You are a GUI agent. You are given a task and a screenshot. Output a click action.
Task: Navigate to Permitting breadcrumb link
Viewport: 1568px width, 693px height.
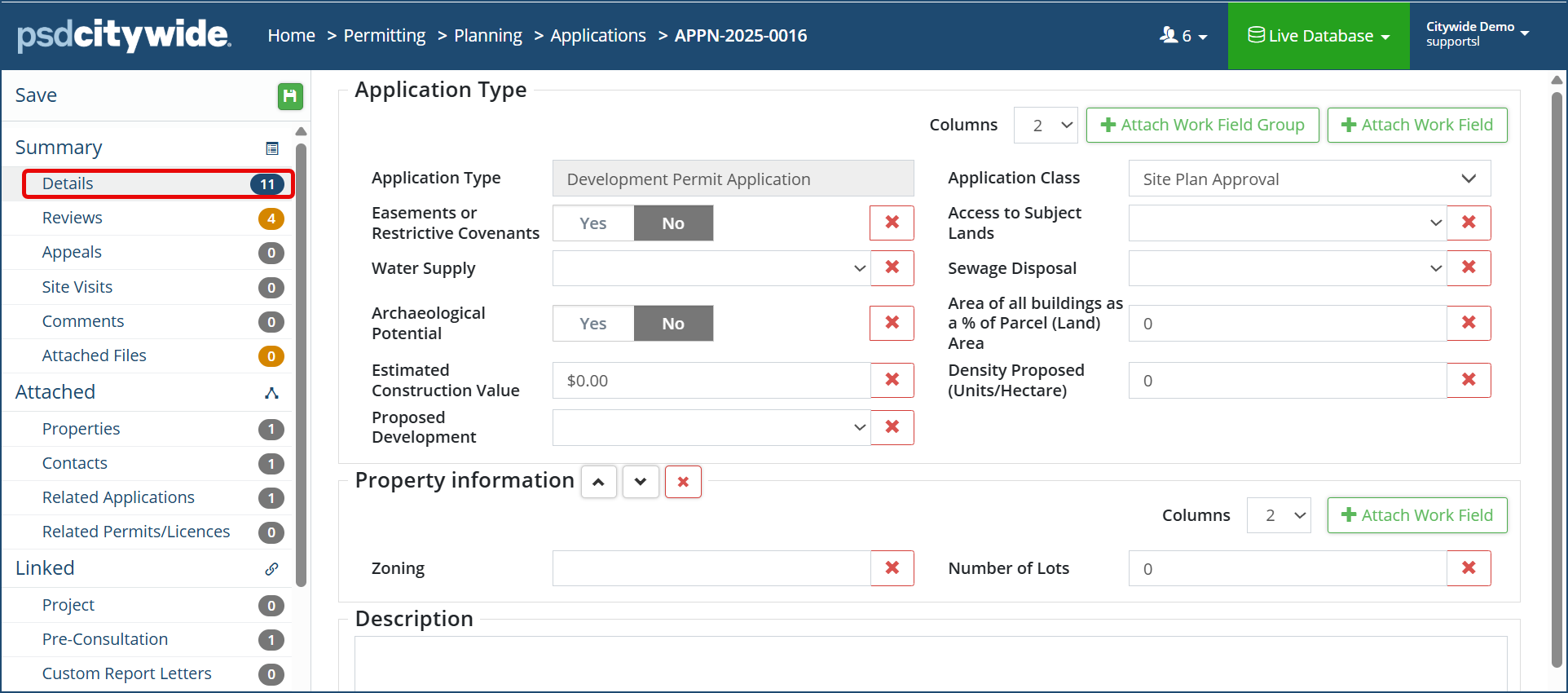[x=384, y=36]
